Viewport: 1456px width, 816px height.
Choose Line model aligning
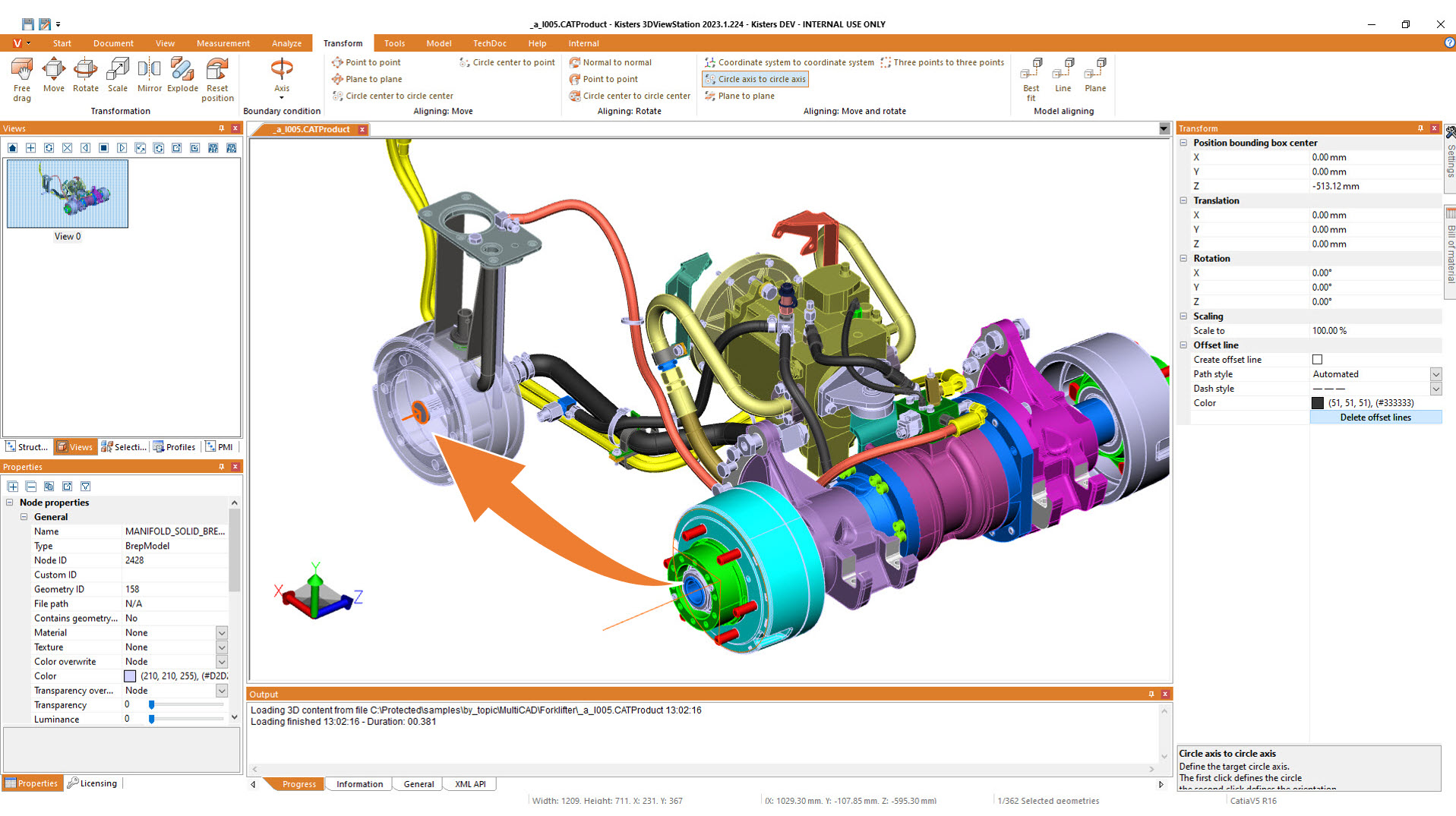[1063, 75]
